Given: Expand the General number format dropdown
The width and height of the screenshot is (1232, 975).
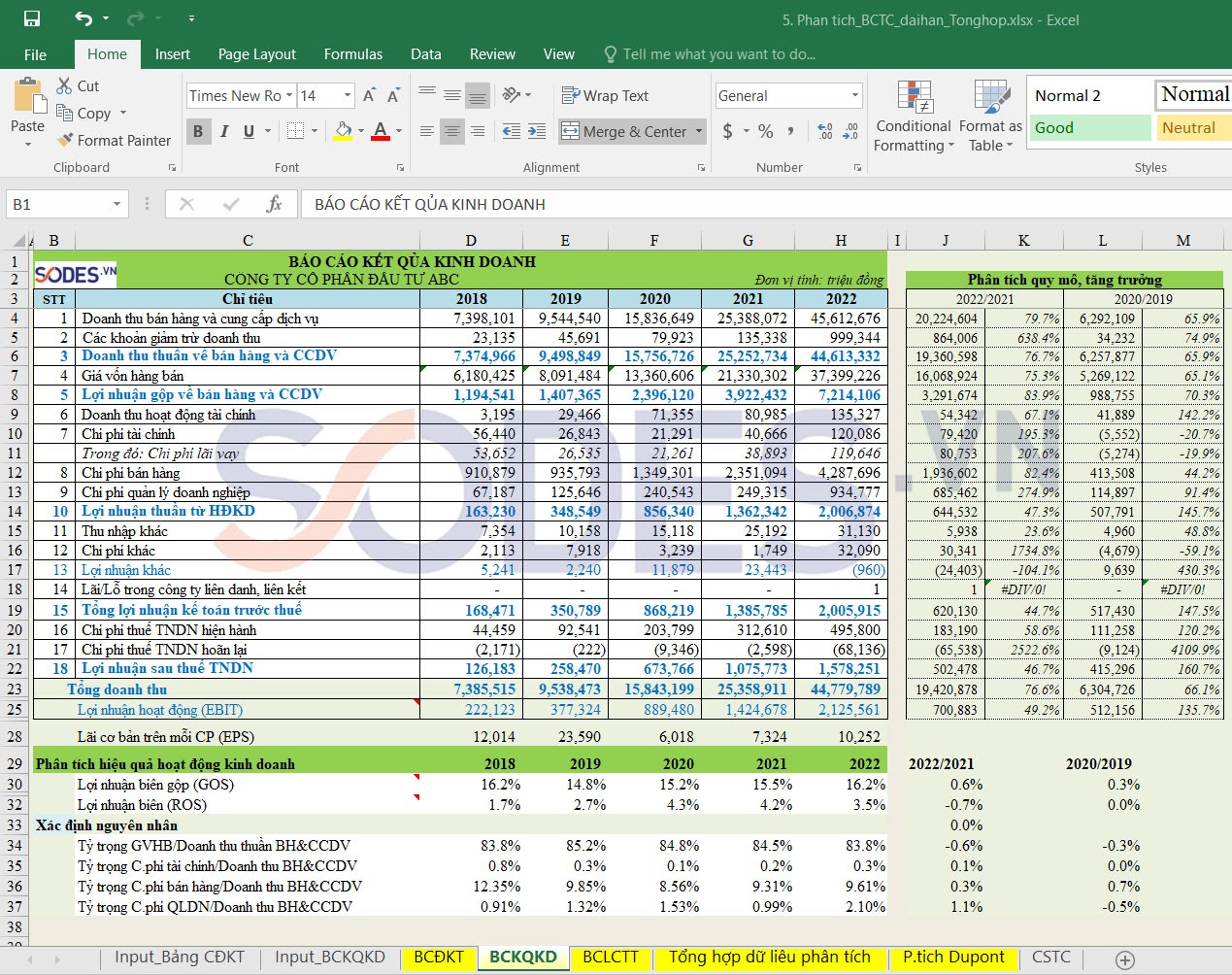Looking at the screenshot, I should 854,95.
